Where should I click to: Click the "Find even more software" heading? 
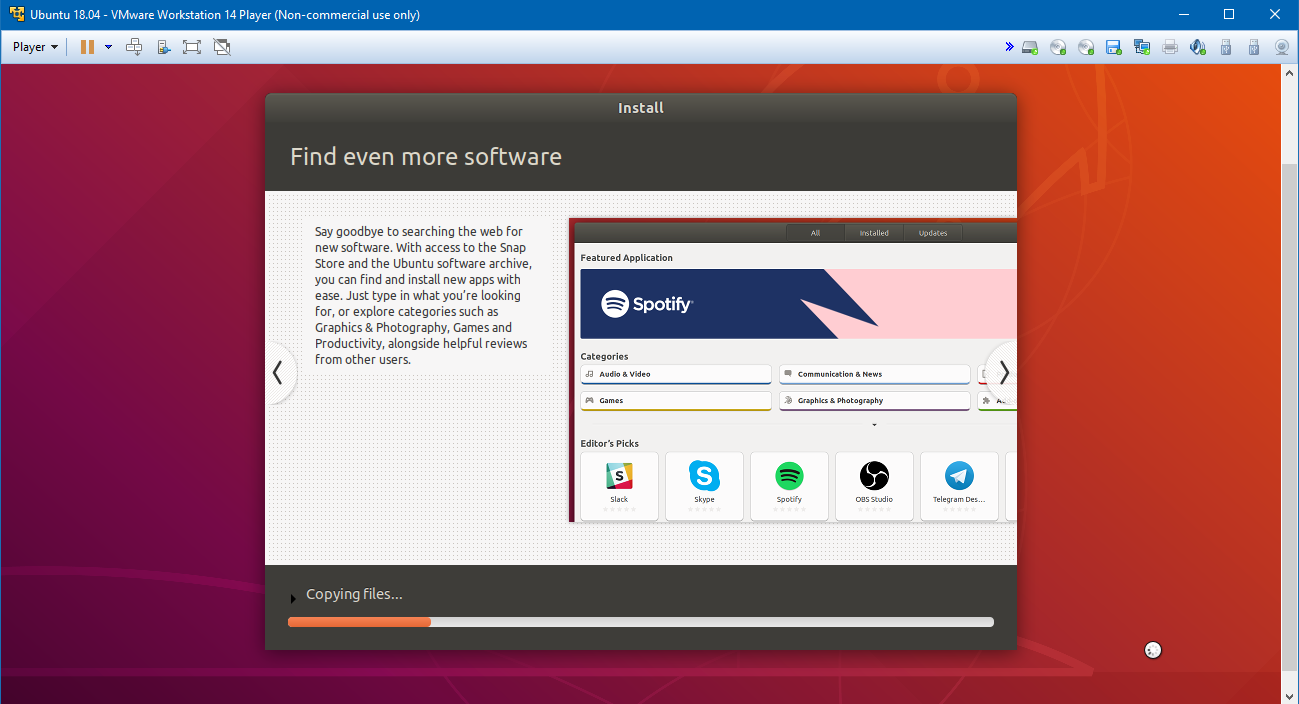(426, 157)
